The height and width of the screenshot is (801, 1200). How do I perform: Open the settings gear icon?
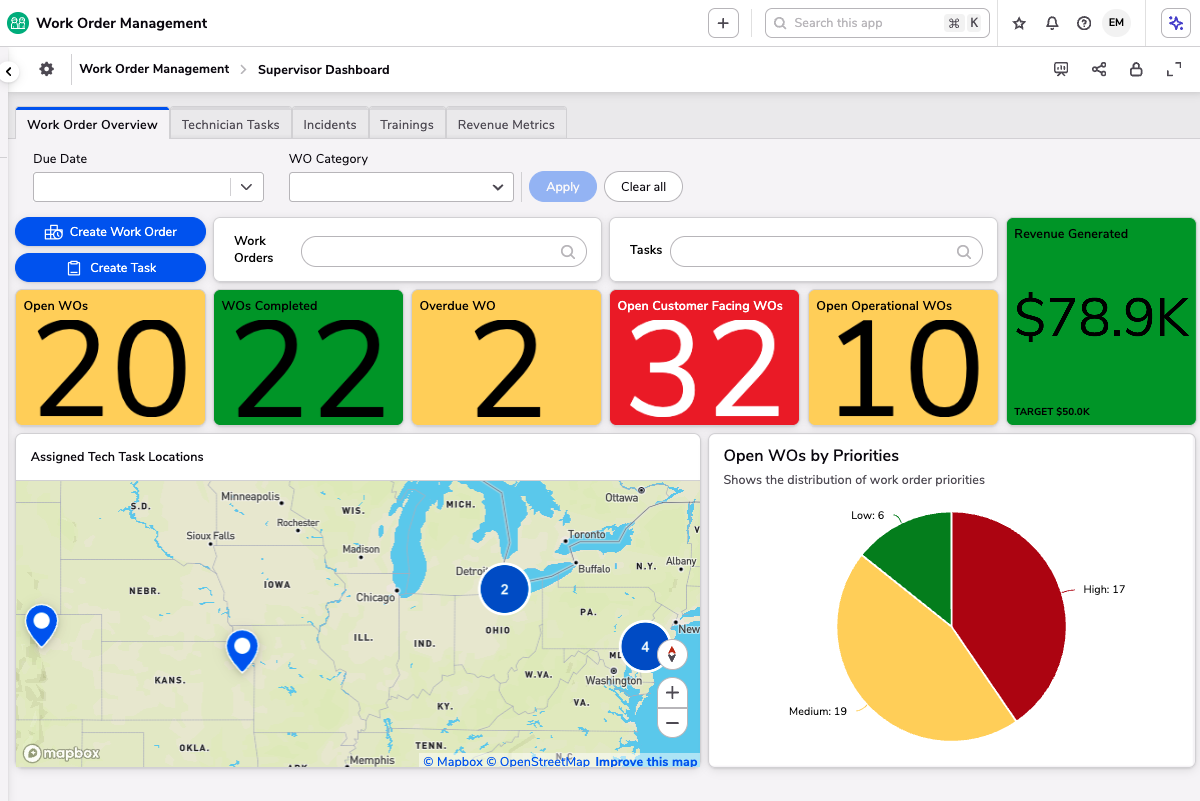[x=46, y=69]
